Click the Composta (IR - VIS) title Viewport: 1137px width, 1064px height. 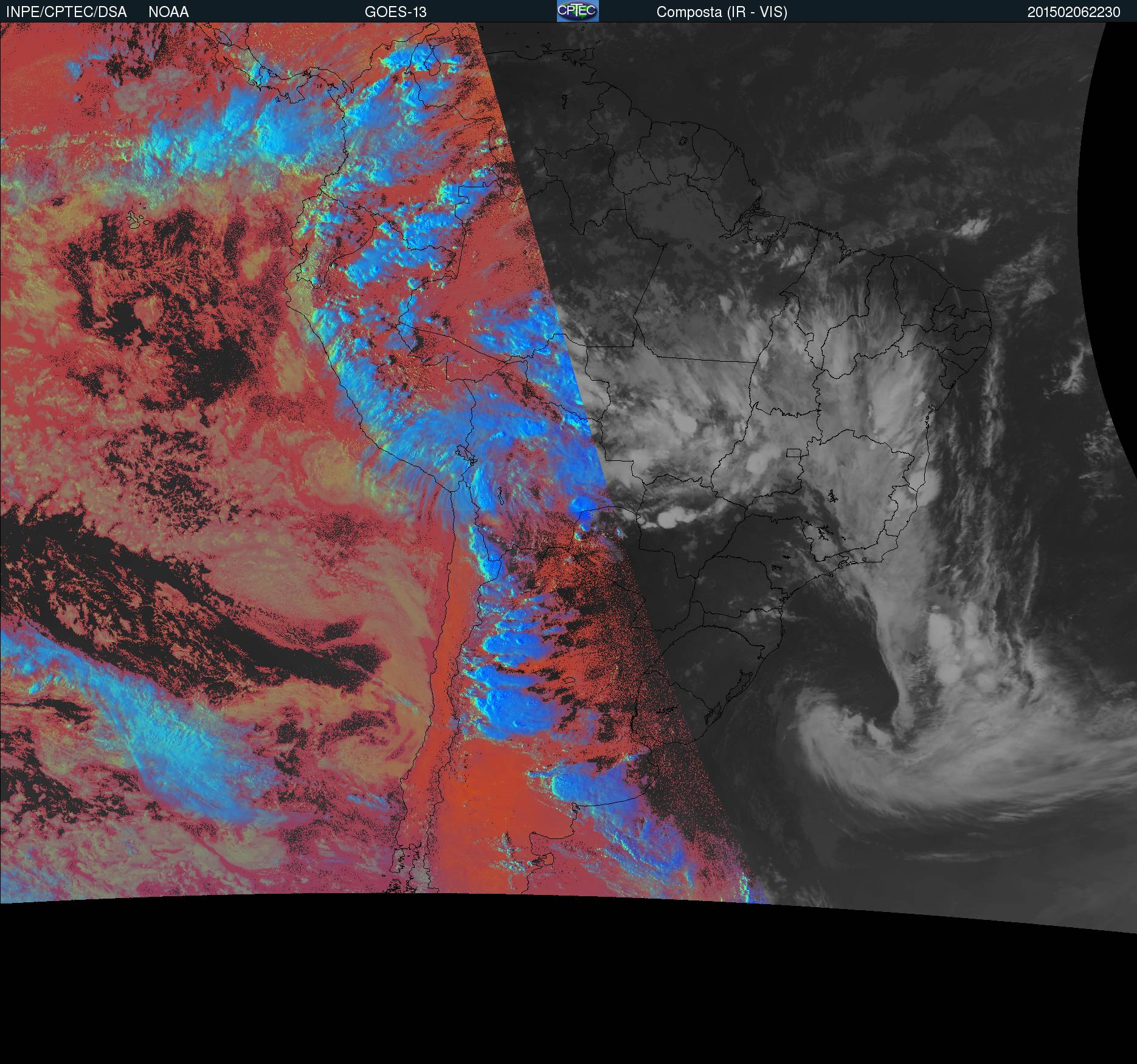point(722,12)
